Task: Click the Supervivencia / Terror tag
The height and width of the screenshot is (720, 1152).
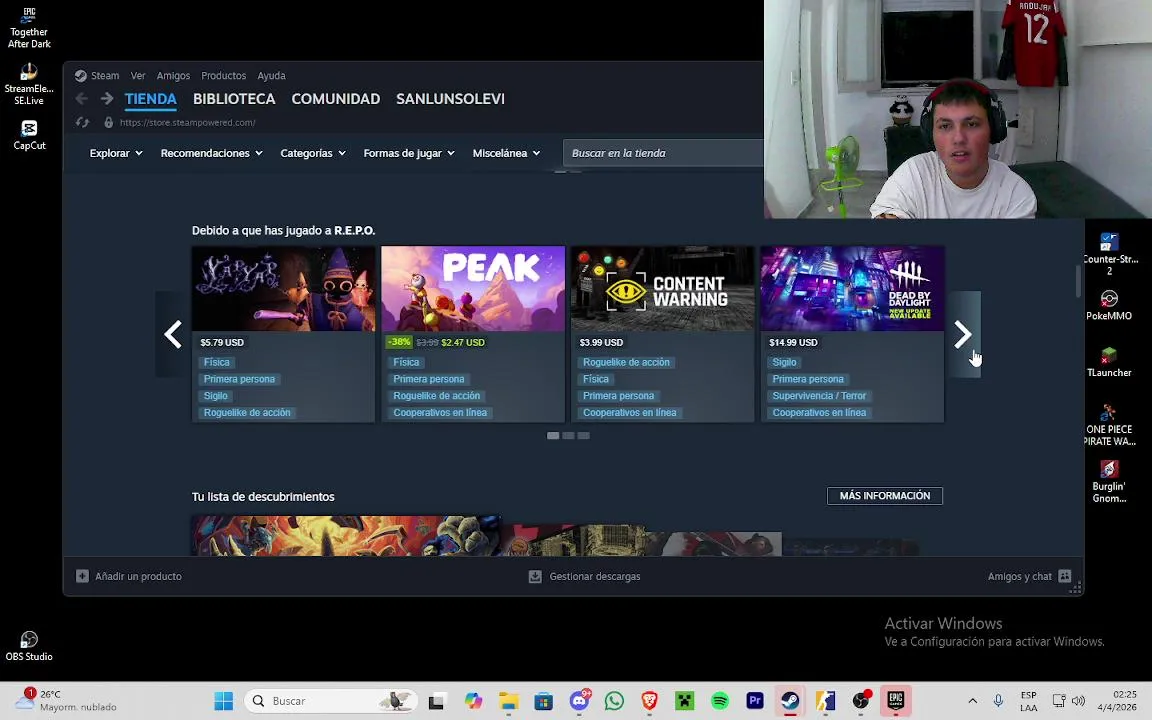Action: coord(819,396)
